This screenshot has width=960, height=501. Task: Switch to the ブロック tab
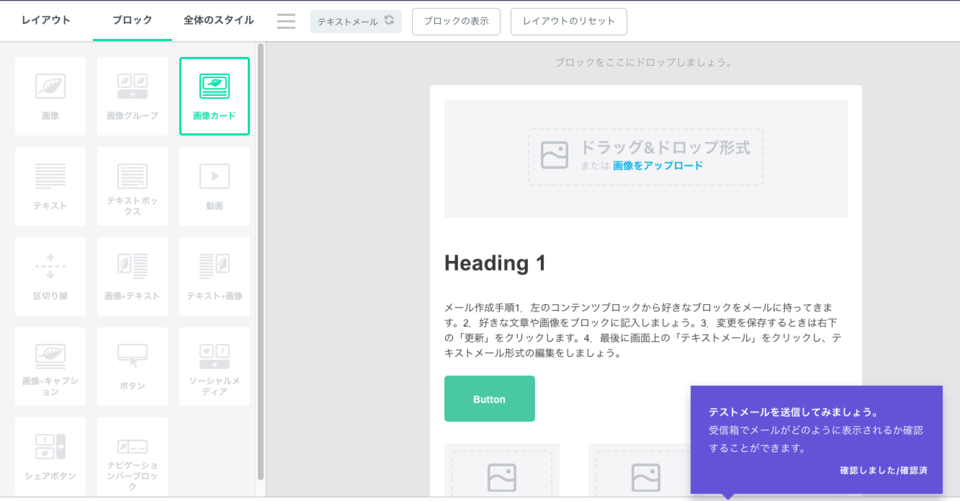click(132, 20)
